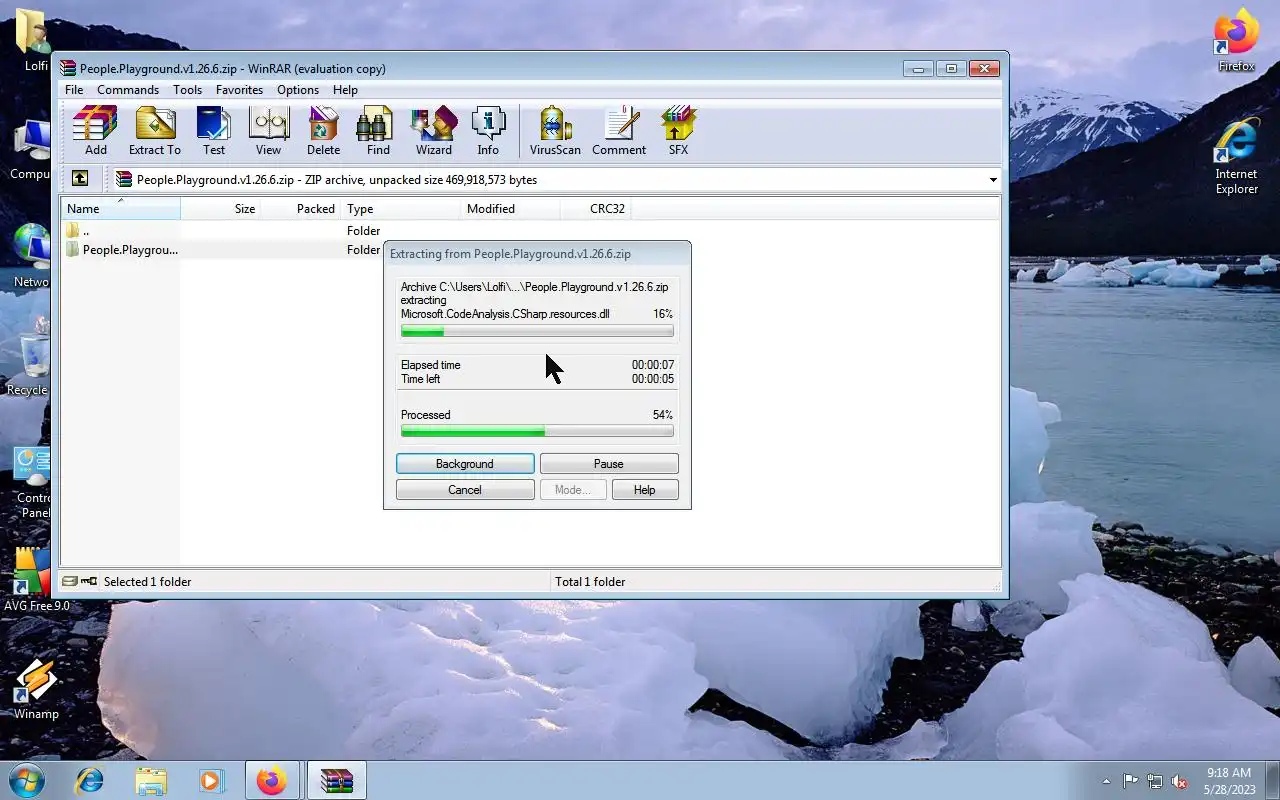Open Firefox desktop shortcut

pos(1236,40)
